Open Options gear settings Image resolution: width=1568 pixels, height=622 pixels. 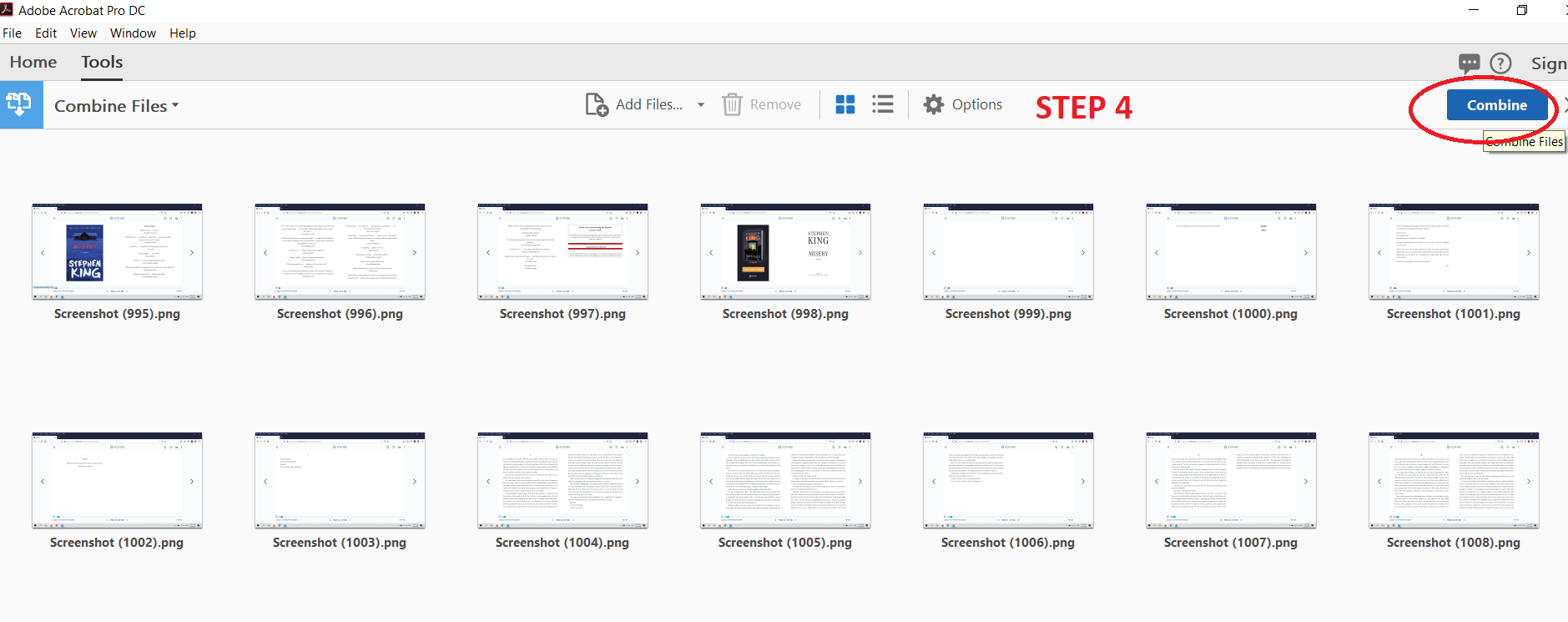point(934,104)
